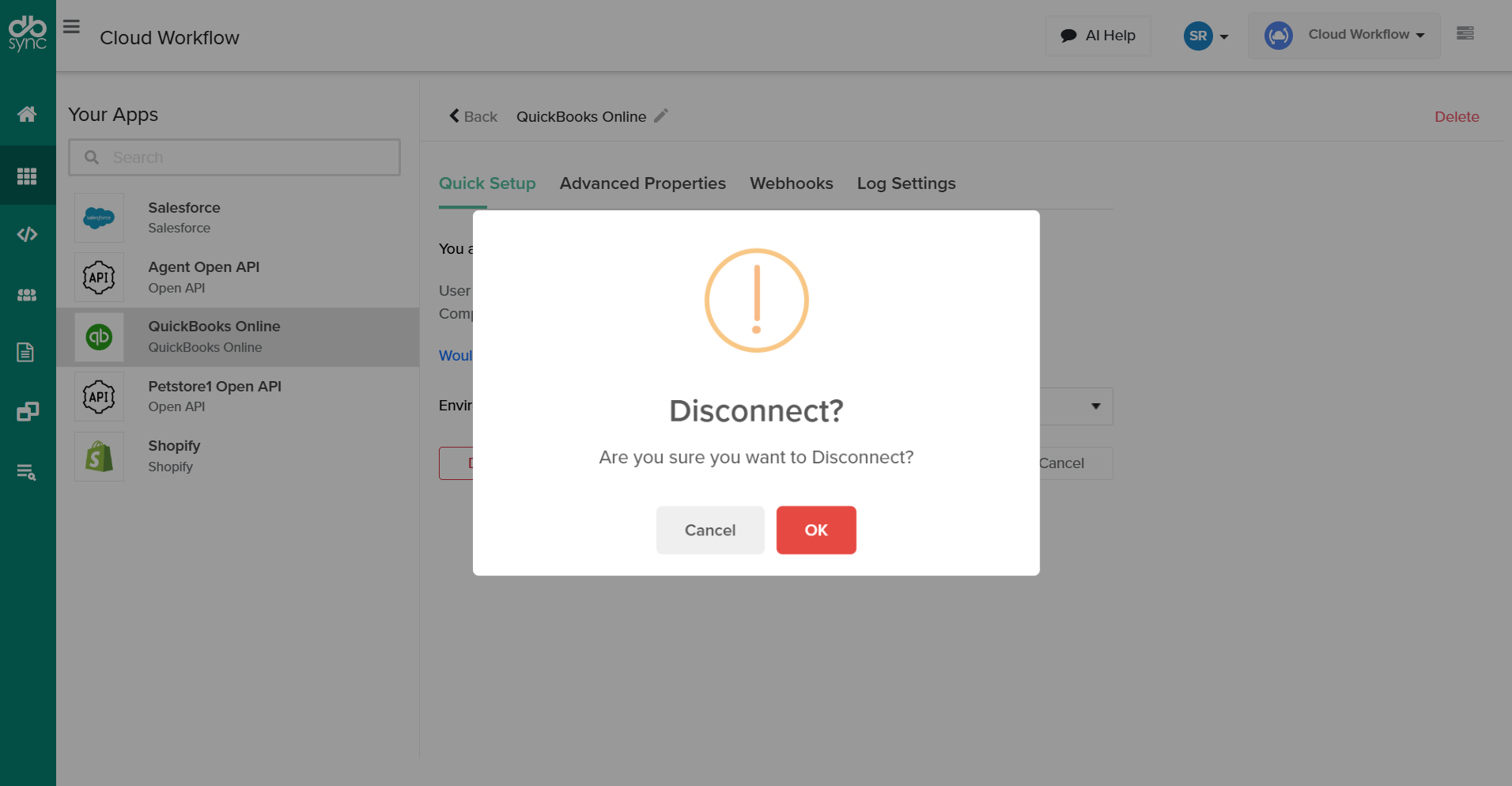Open the AI Help chat button
The height and width of the screenshot is (786, 1512).
pos(1098,36)
